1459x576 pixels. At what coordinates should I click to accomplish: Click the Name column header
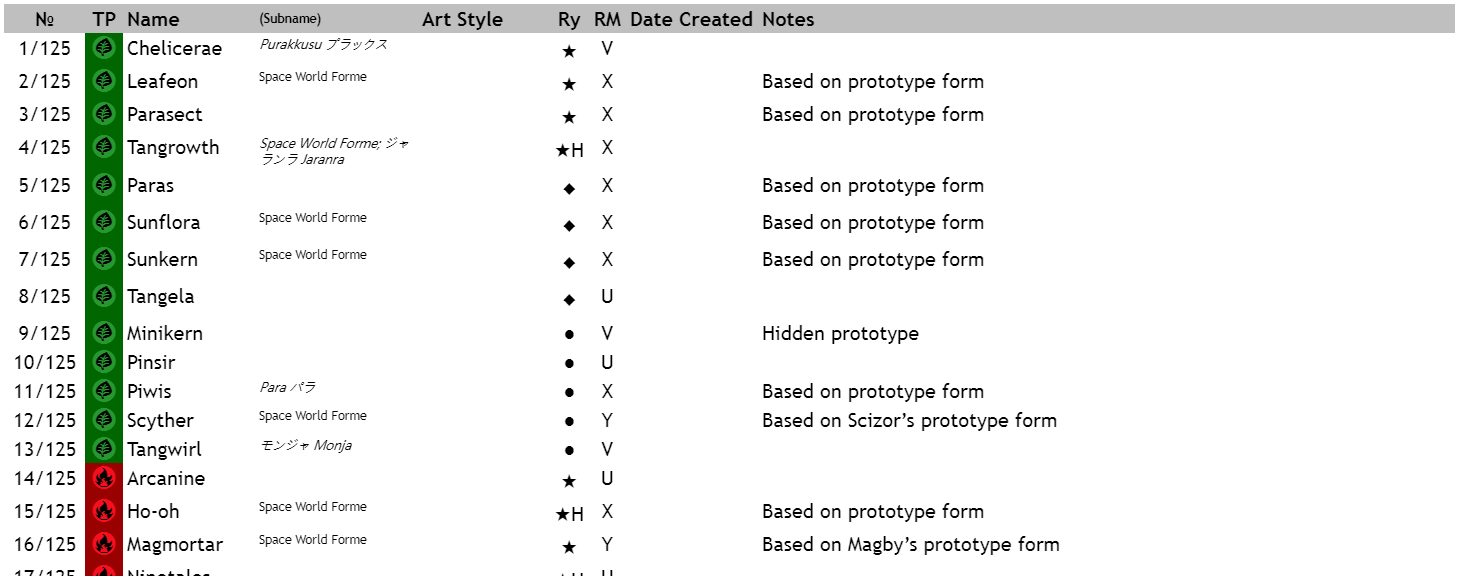coord(153,19)
